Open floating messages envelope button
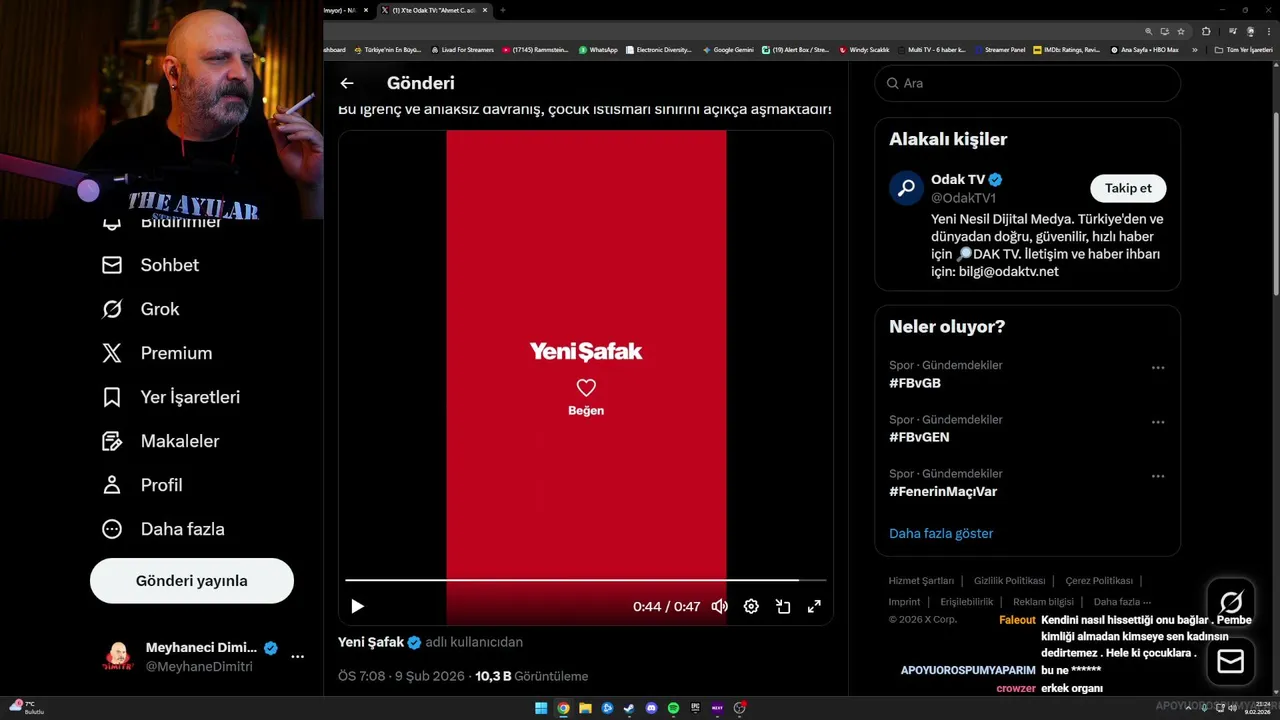Viewport: 1280px width, 720px height. coord(1231,662)
